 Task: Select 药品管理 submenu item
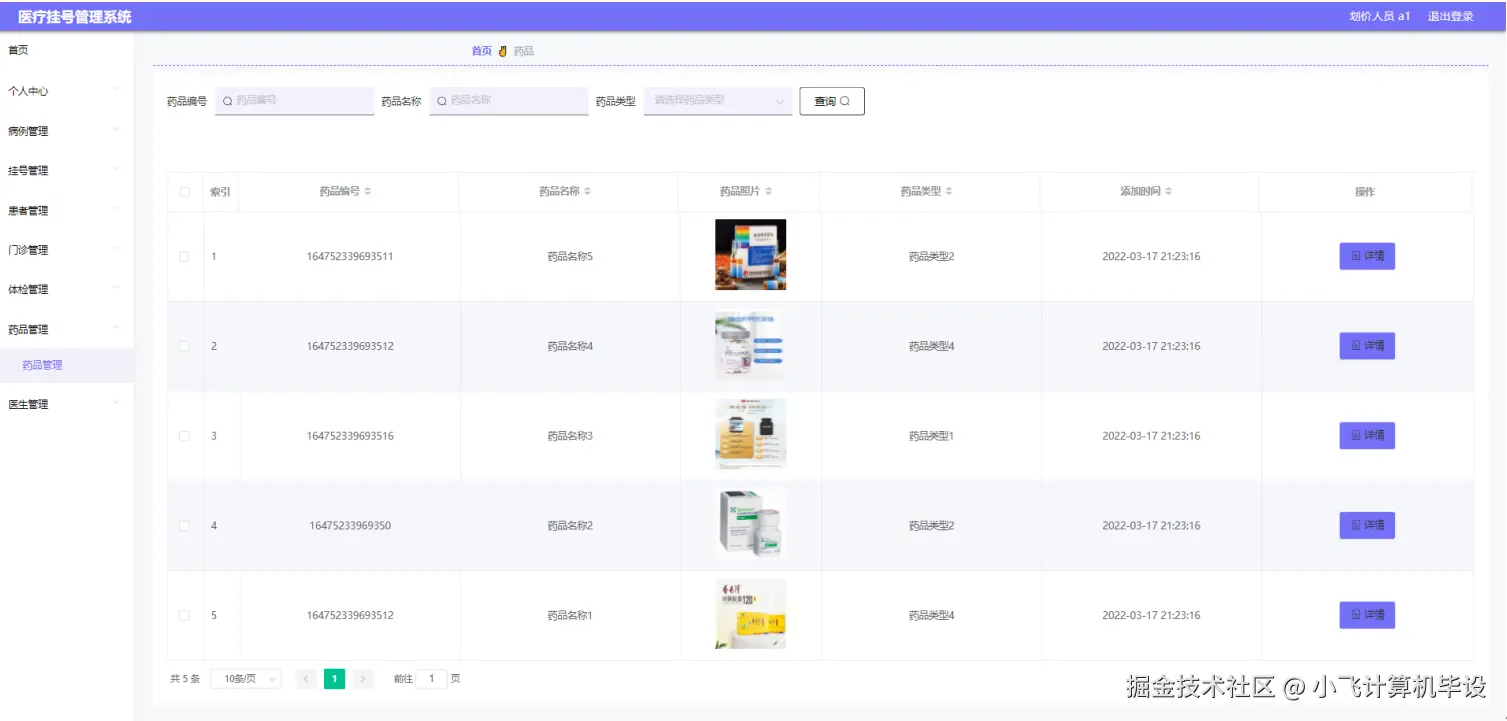pyautogui.click(x=66, y=365)
